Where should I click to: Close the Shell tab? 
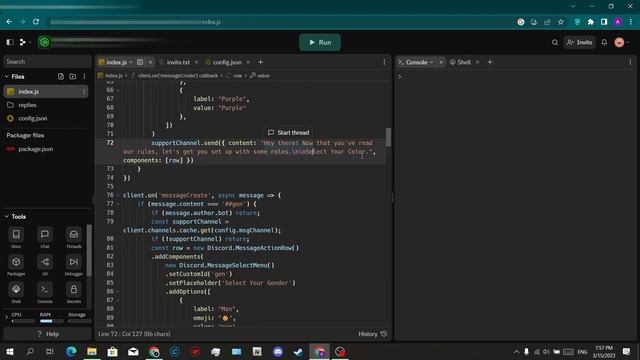click(478, 62)
